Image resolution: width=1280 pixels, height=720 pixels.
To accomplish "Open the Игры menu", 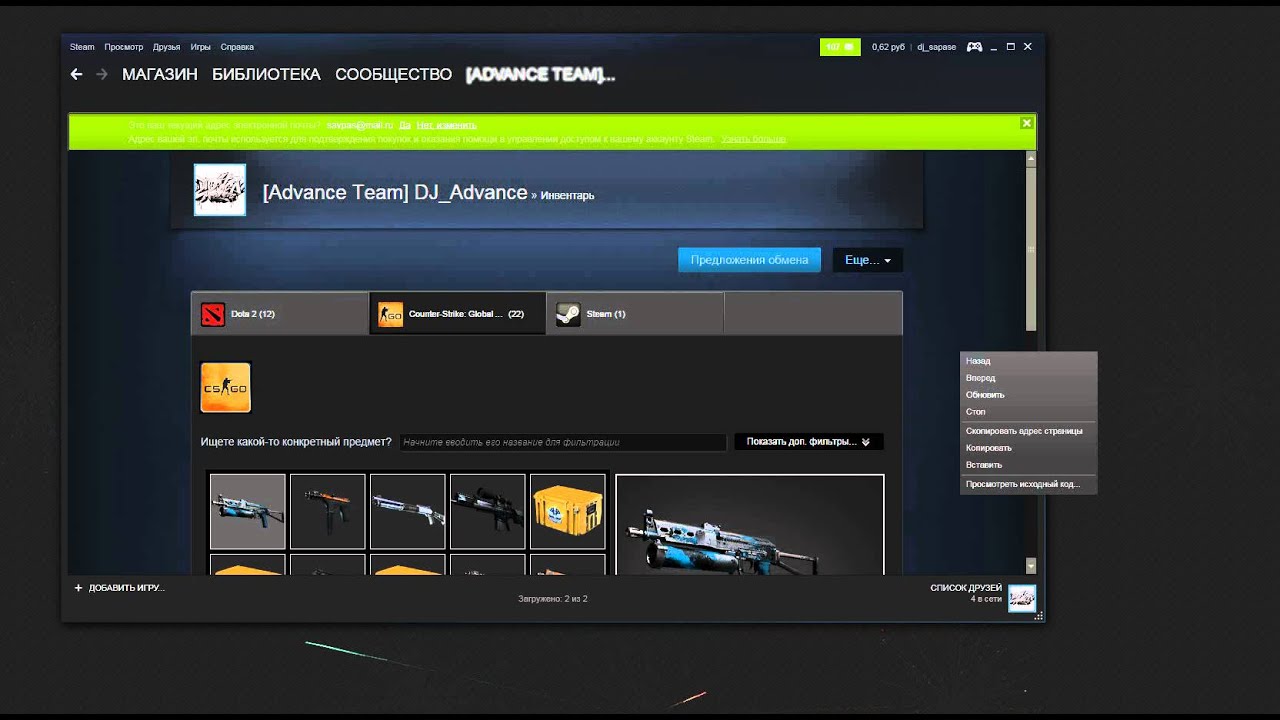I will coord(201,47).
